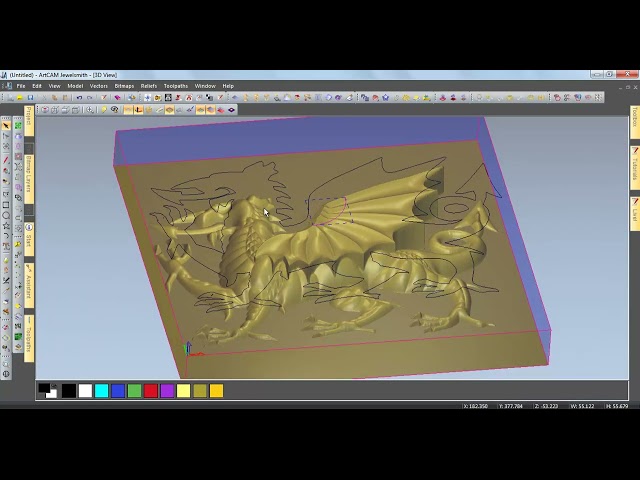Image resolution: width=640 pixels, height=480 pixels.
Task: Click the dragon relief model in 3D view
Action: [322, 253]
